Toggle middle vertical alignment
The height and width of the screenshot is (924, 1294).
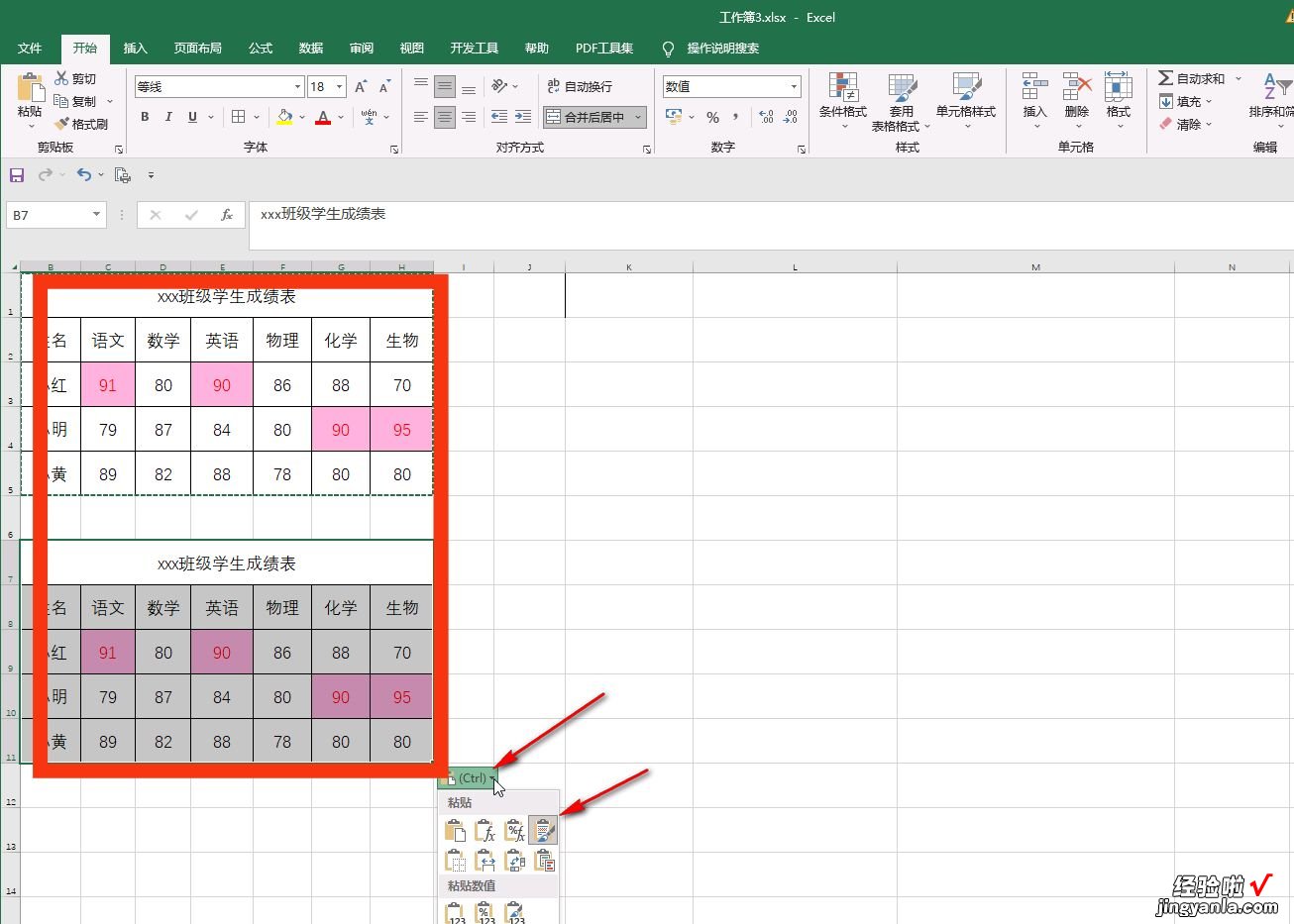click(445, 86)
